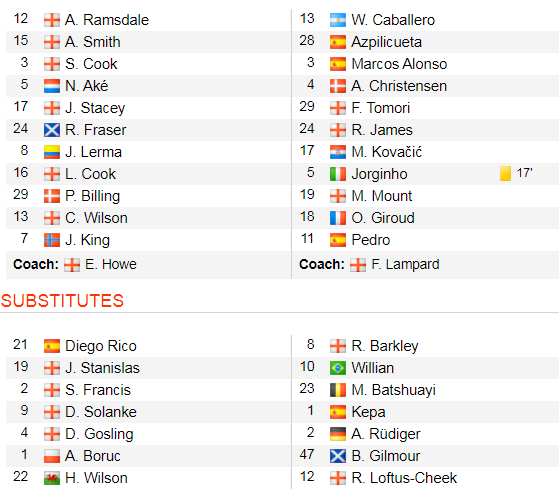Open substitute R. Loftus-Cheek
The height and width of the screenshot is (497, 559).
[x=404, y=478]
